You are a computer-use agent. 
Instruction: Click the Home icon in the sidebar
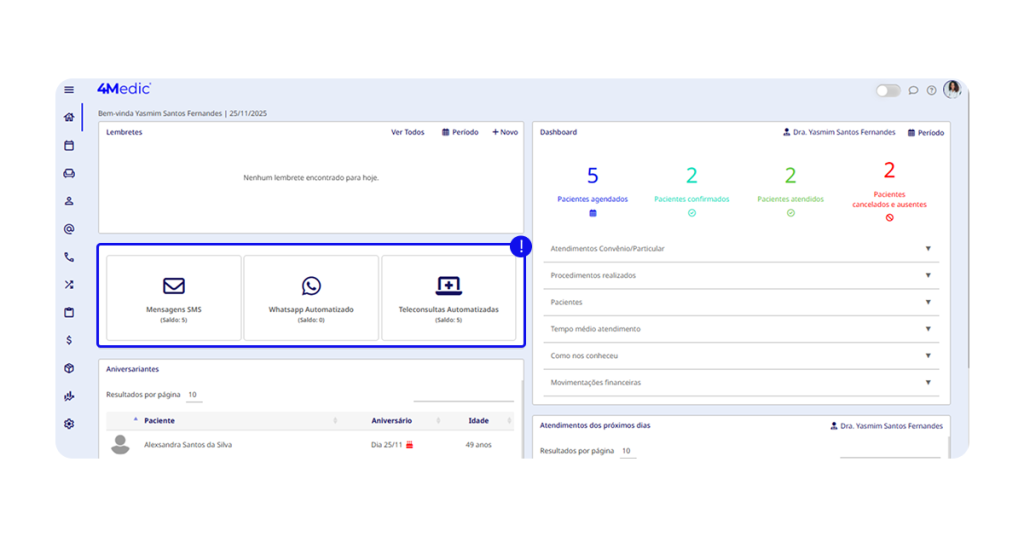[x=69, y=117]
